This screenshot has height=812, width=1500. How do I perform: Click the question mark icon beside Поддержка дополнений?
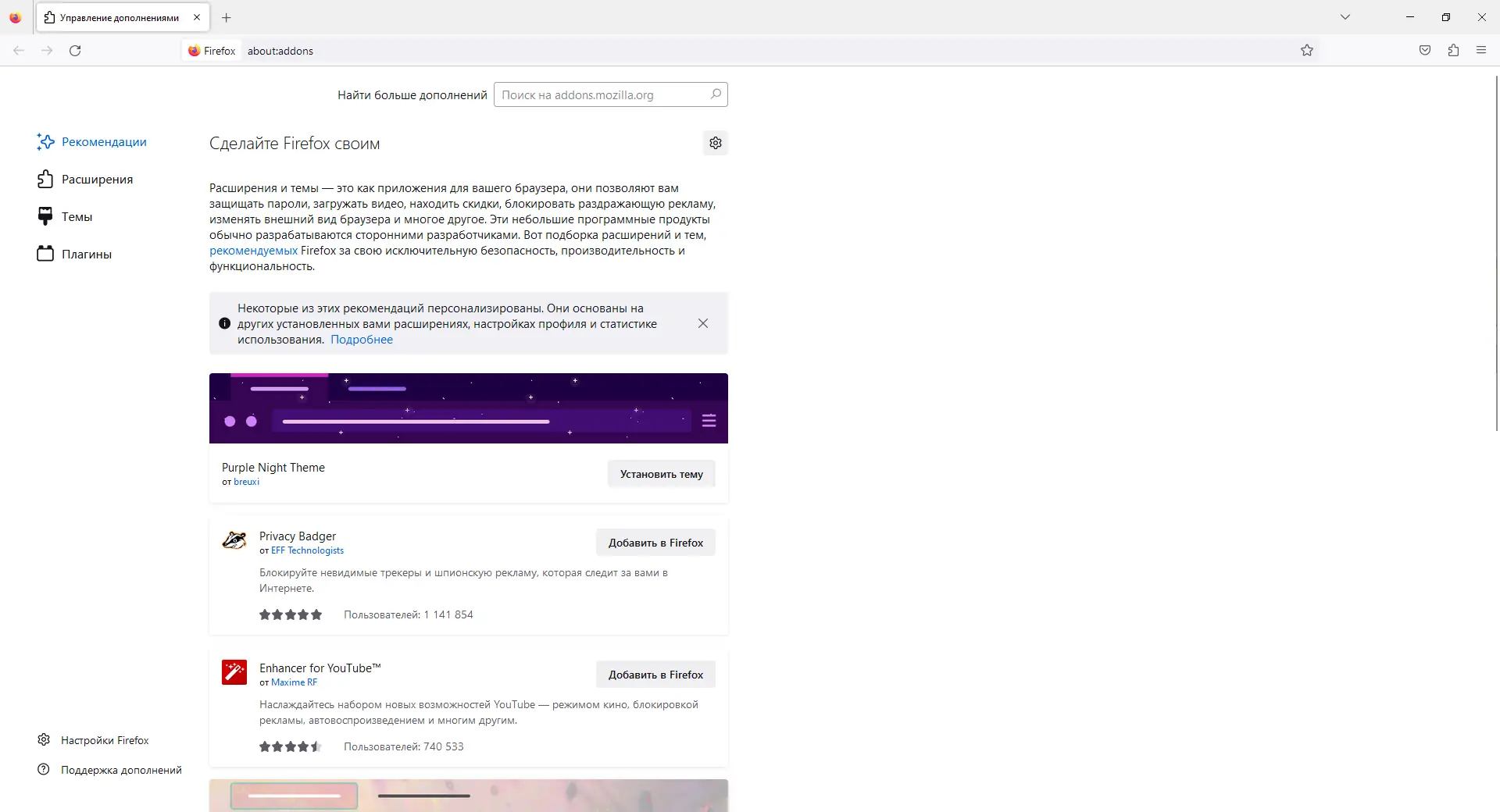44,770
